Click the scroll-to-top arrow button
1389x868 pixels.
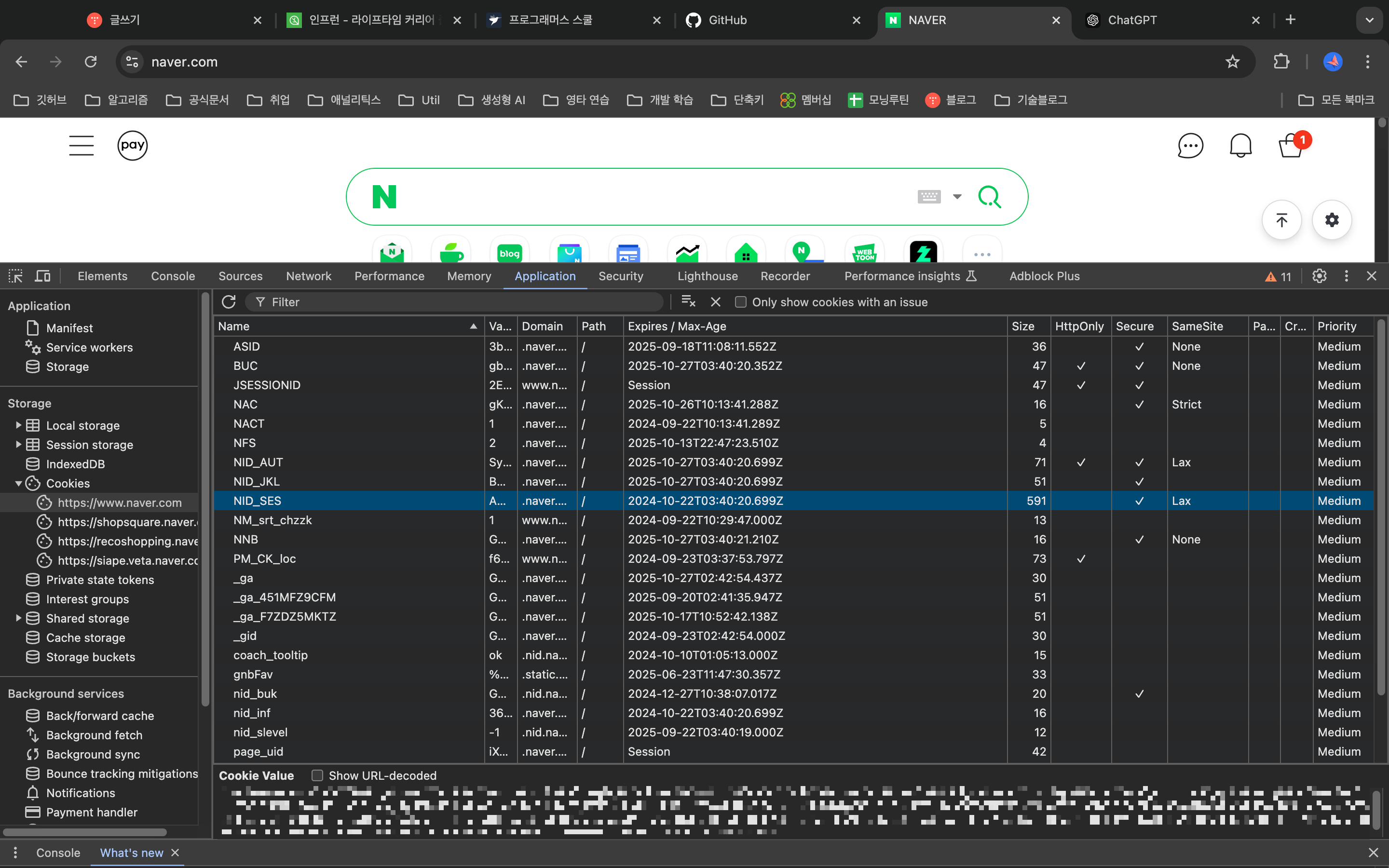[x=1281, y=220]
